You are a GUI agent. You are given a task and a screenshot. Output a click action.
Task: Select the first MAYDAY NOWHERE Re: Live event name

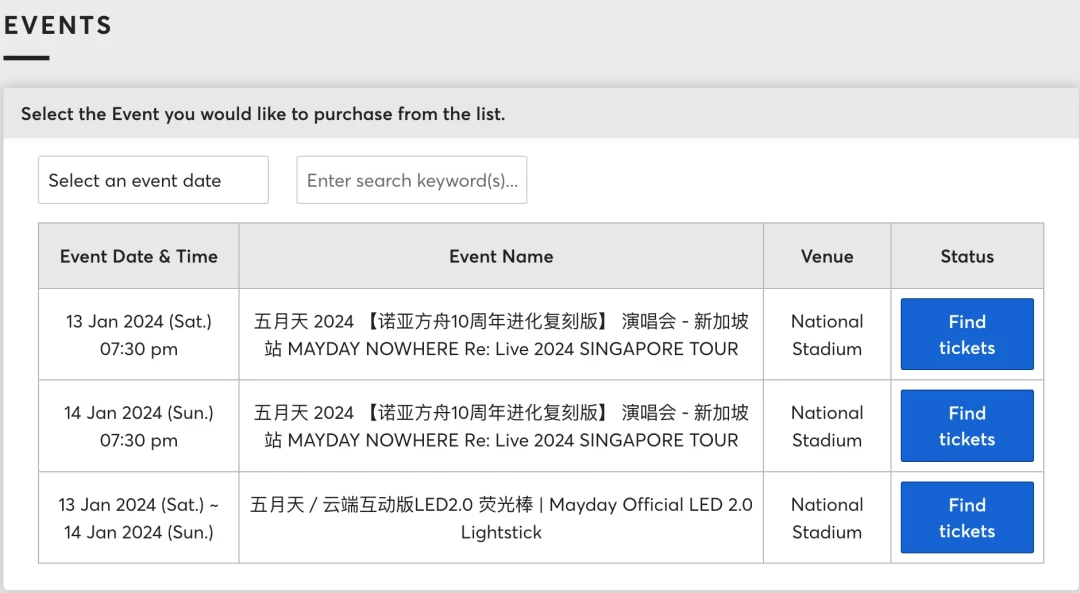point(501,335)
